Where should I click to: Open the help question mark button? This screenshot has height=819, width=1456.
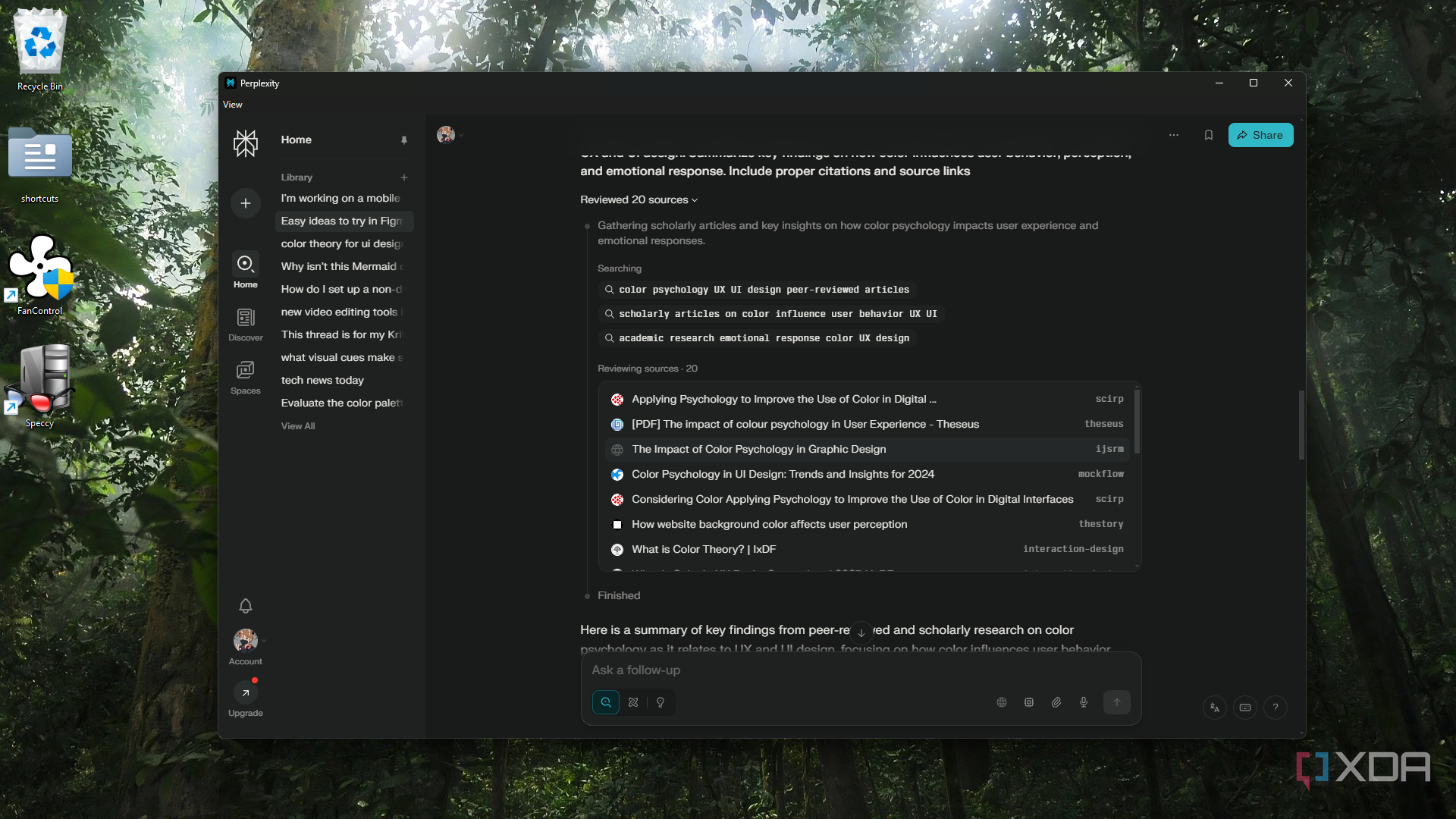pos(1275,708)
